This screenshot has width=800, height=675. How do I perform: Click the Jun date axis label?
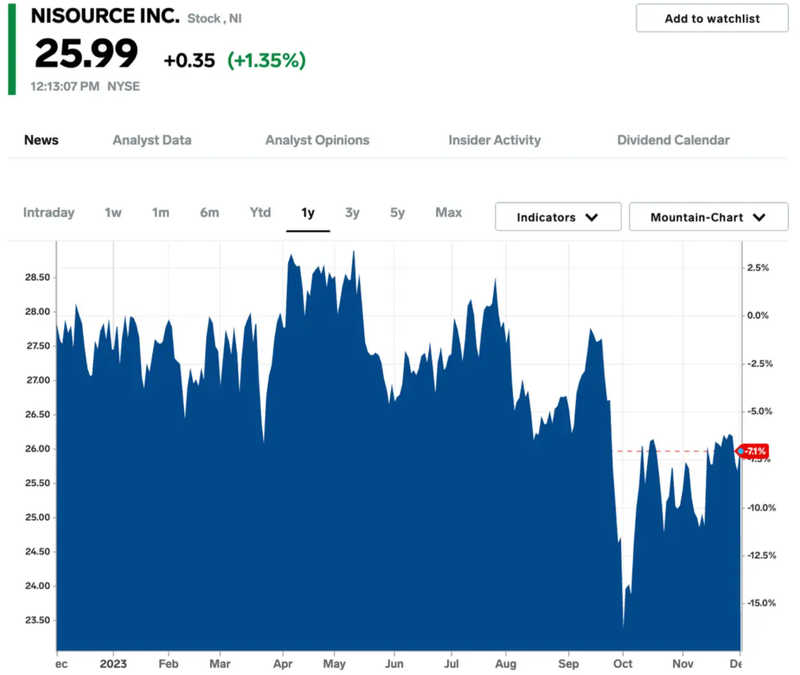(x=394, y=663)
